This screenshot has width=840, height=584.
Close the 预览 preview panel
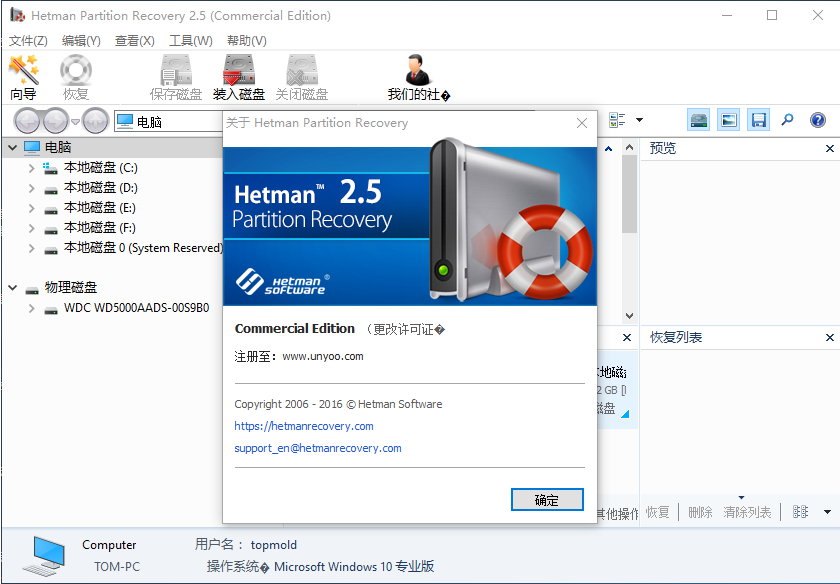[x=830, y=148]
